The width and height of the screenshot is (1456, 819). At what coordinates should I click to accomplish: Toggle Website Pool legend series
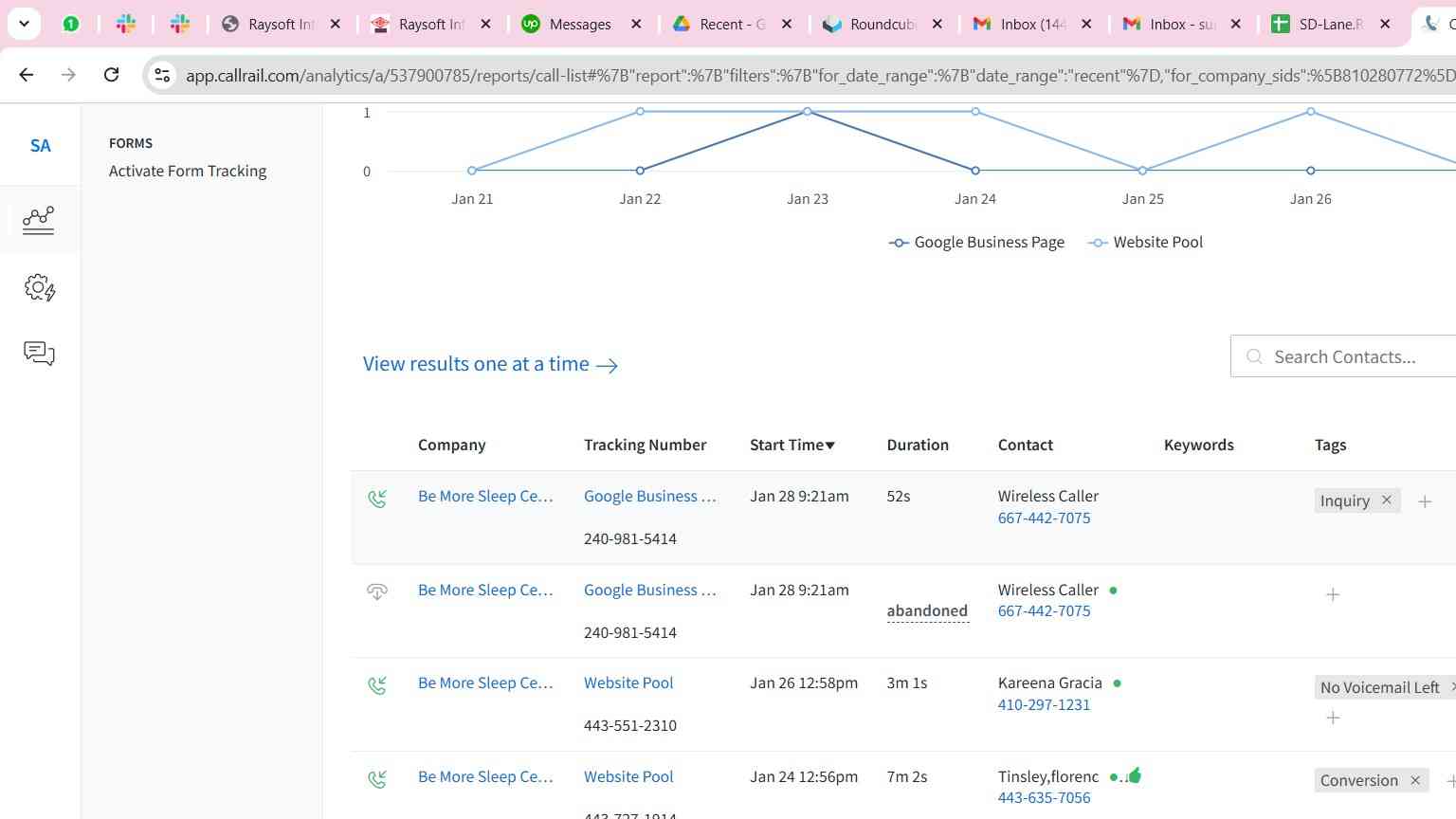click(1146, 243)
